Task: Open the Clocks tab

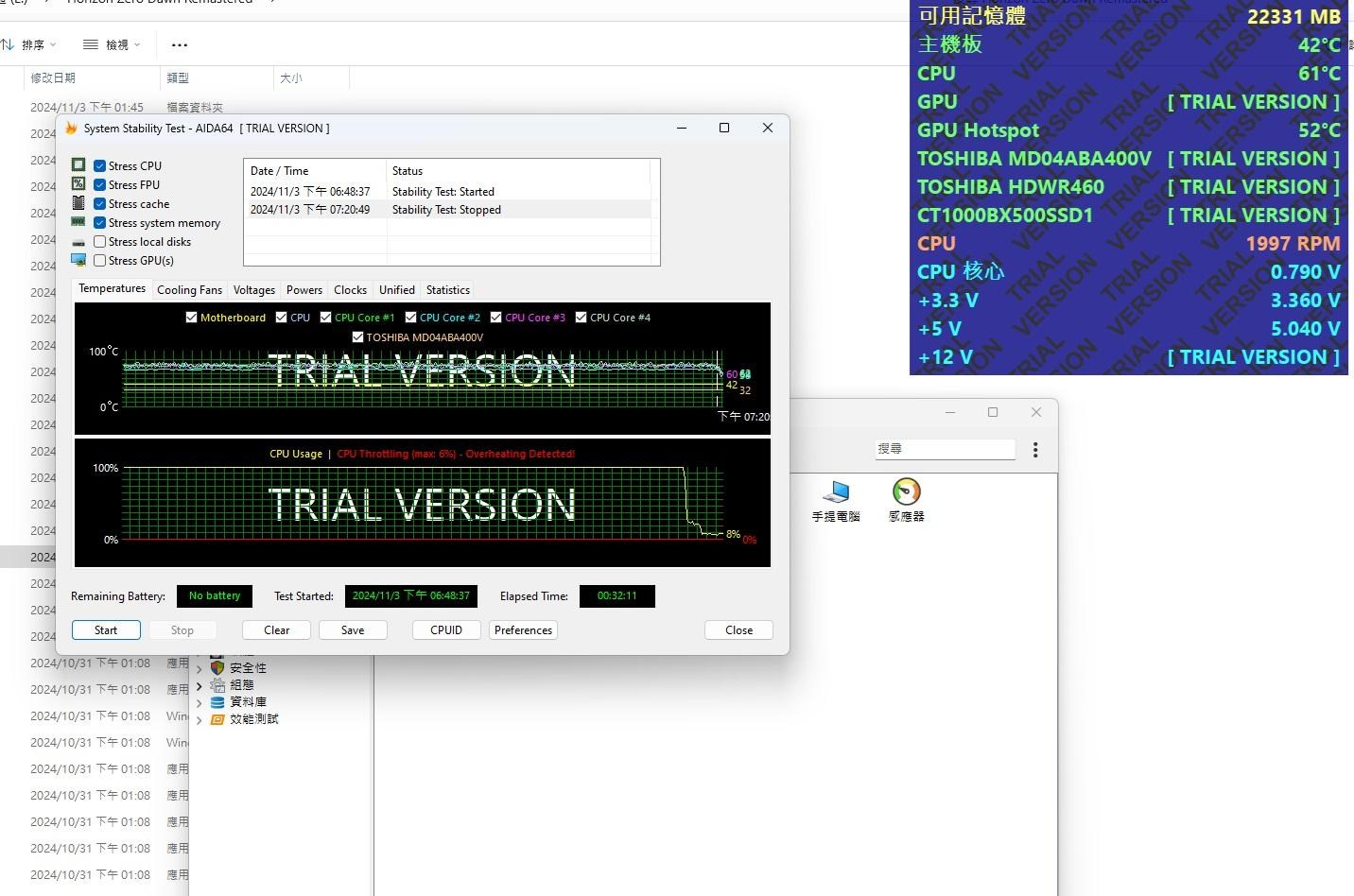Action: pyautogui.click(x=350, y=290)
